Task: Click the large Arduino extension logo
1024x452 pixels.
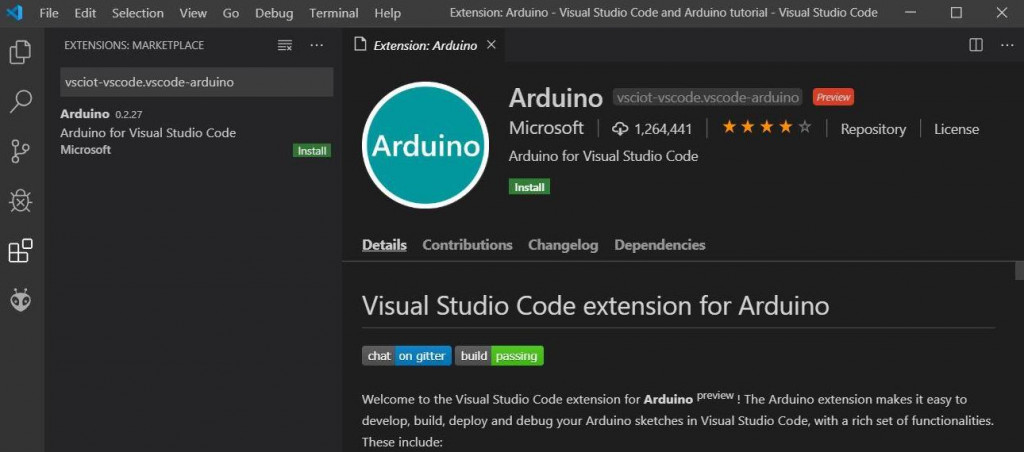Action: 425,145
